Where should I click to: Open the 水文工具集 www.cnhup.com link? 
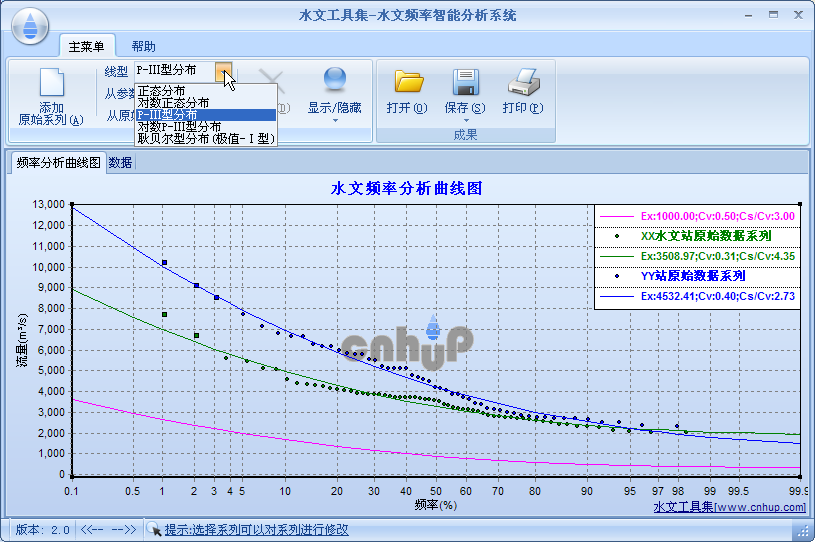pos(729,507)
